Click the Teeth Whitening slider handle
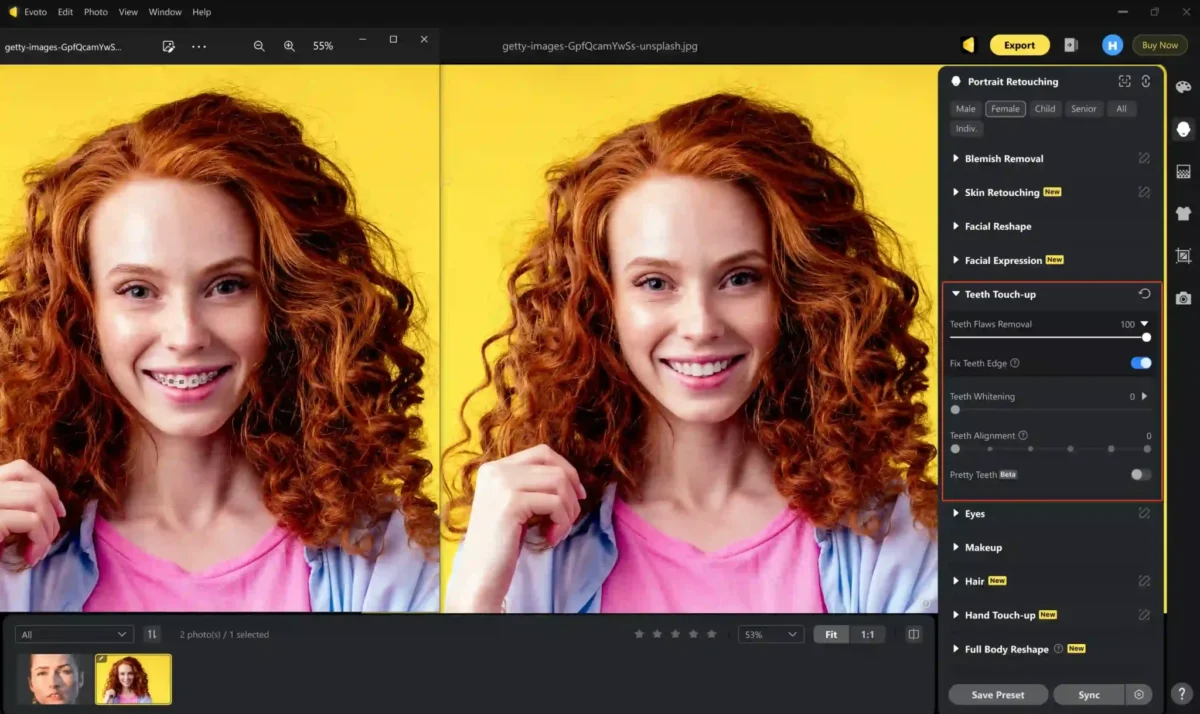The width and height of the screenshot is (1200, 714). point(955,409)
